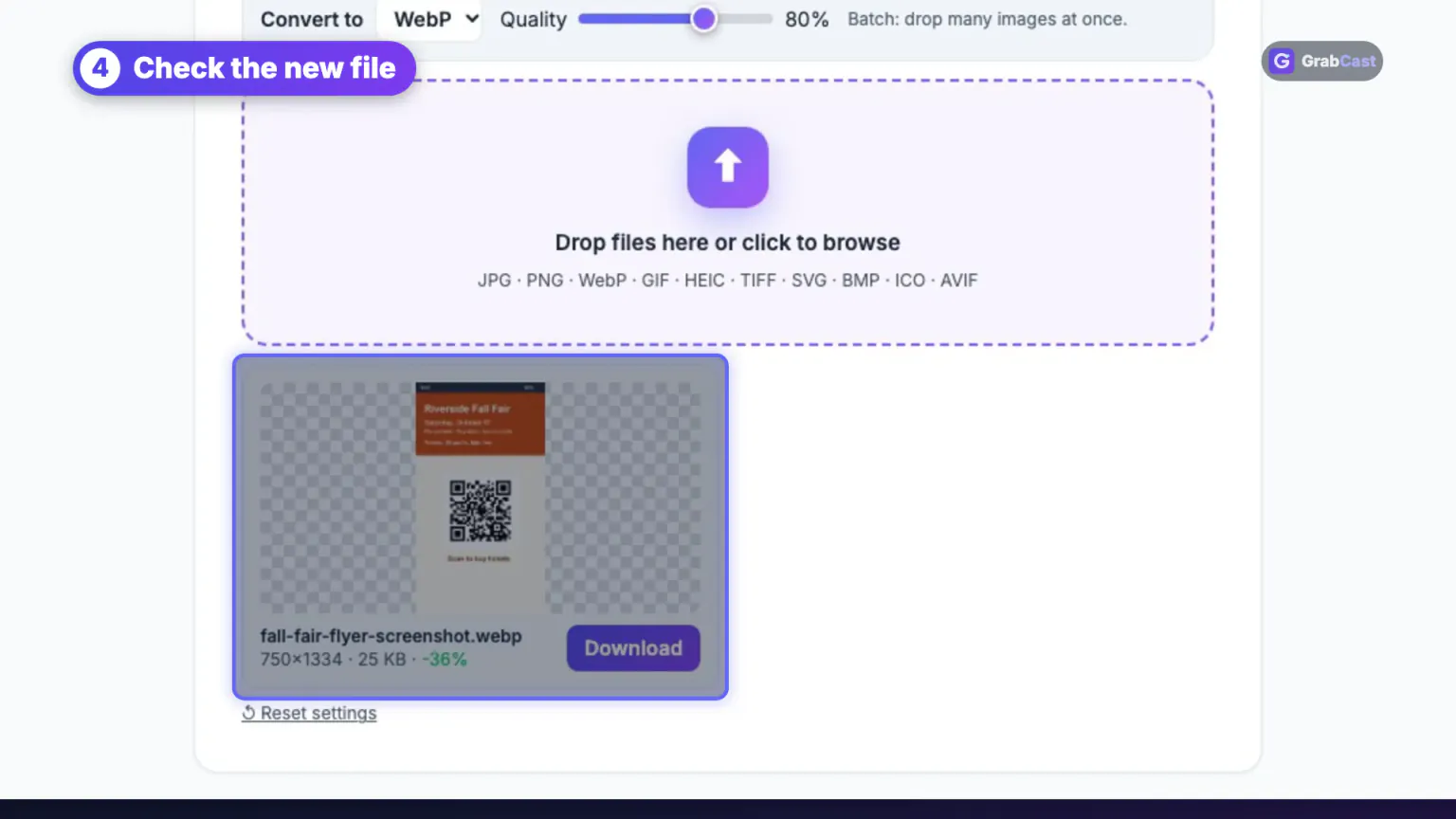
Task: Click the Quality slider handle
Action: pyautogui.click(x=703, y=19)
